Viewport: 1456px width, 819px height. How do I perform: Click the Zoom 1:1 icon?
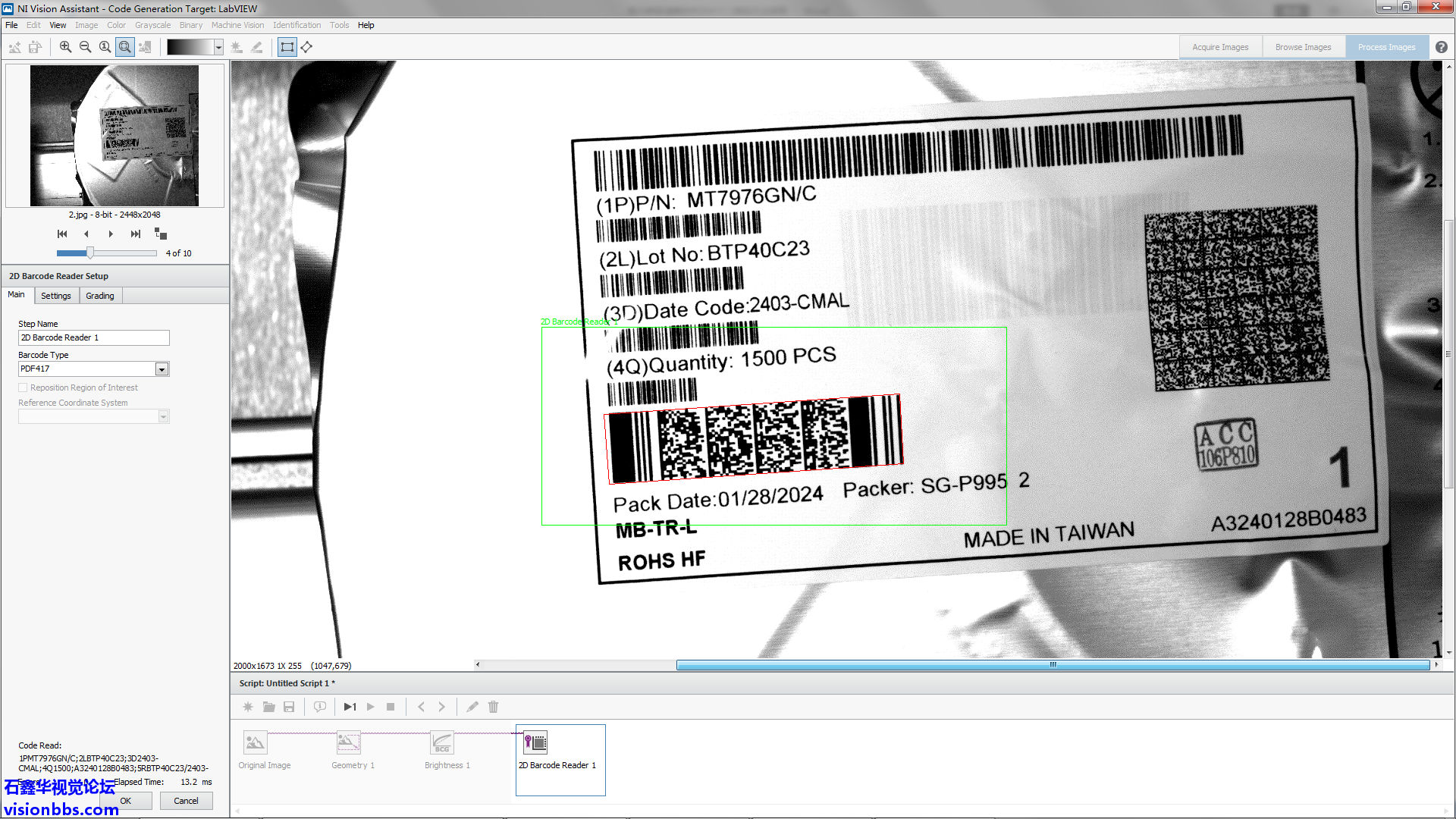coord(105,47)
